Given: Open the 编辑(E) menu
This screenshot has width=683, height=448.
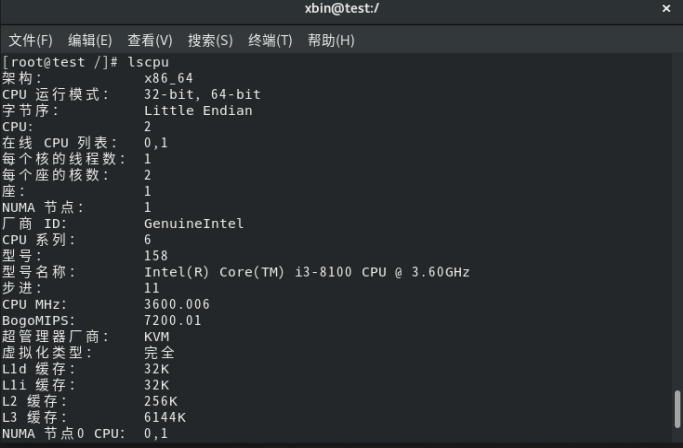Looking at the screenshot, I should click(x=90, y=40).
